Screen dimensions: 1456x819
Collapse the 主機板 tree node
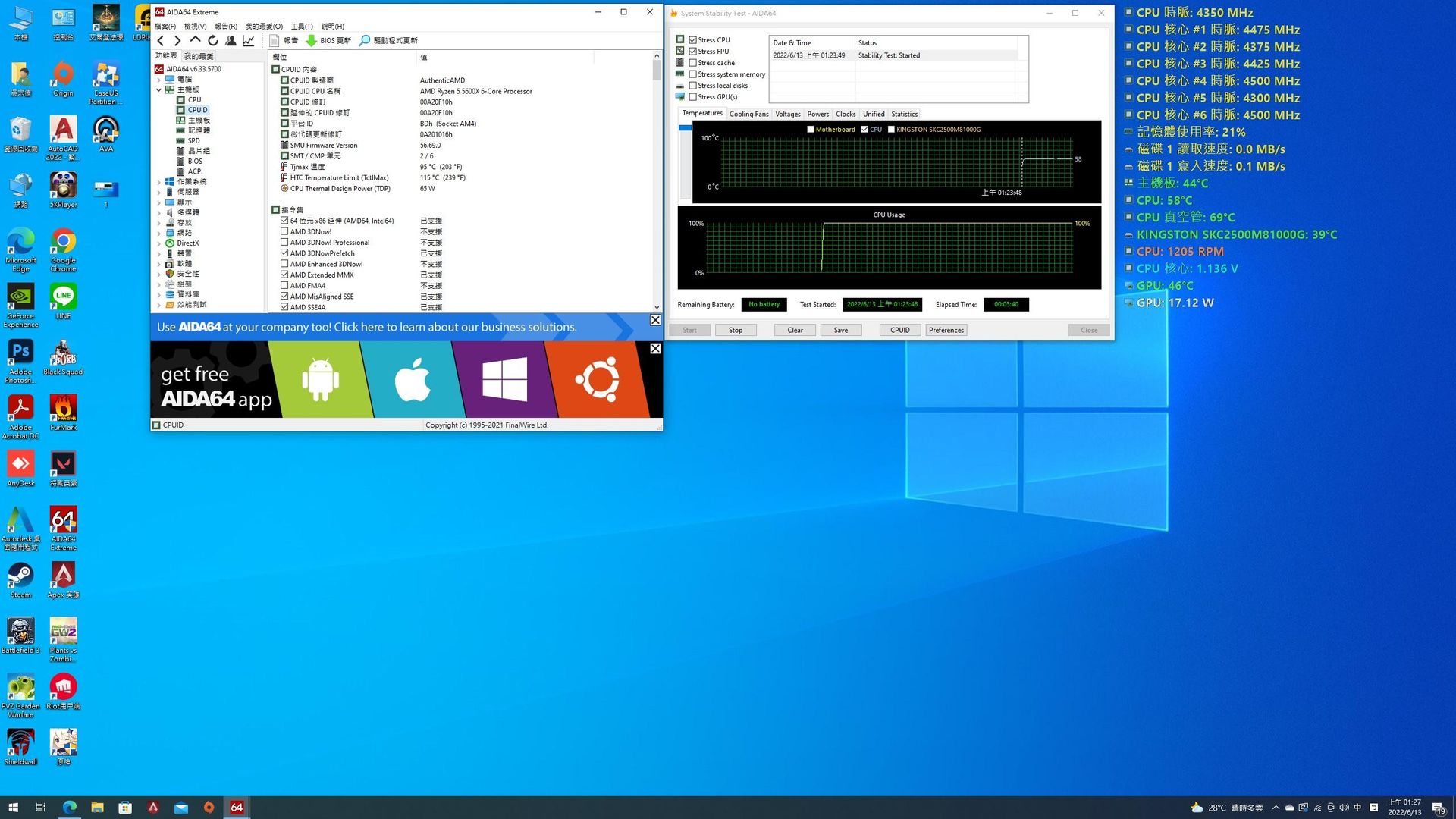159,89
